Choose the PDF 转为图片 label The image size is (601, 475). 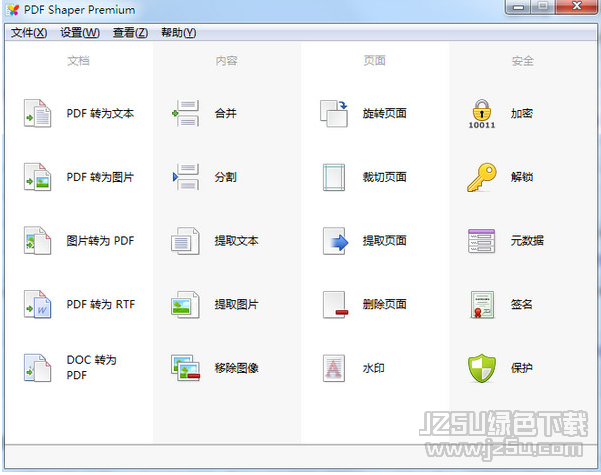pyautogui.click(x=100, y=177)
